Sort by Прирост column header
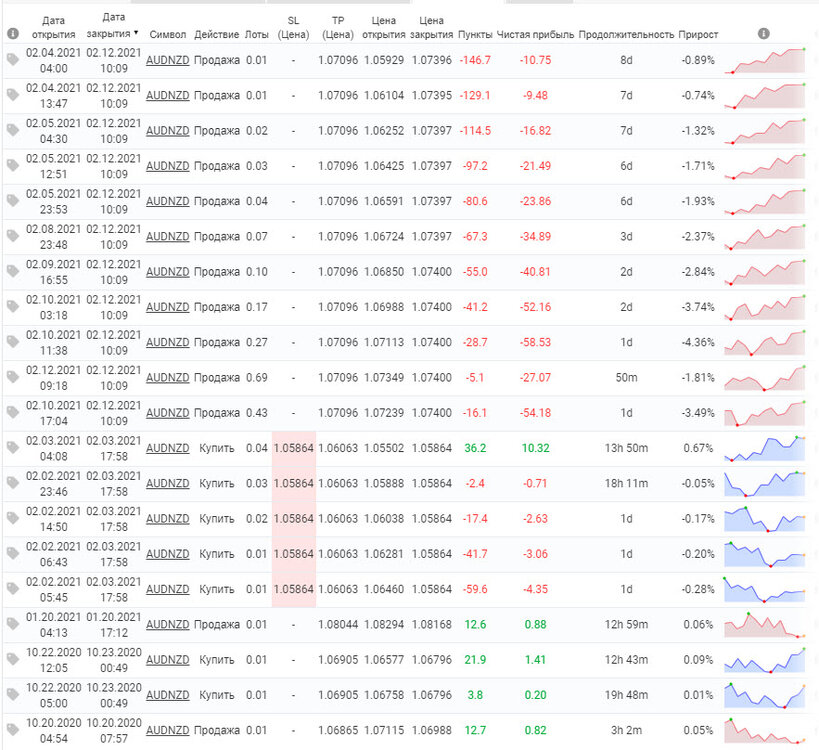 (x=698, y=34)
